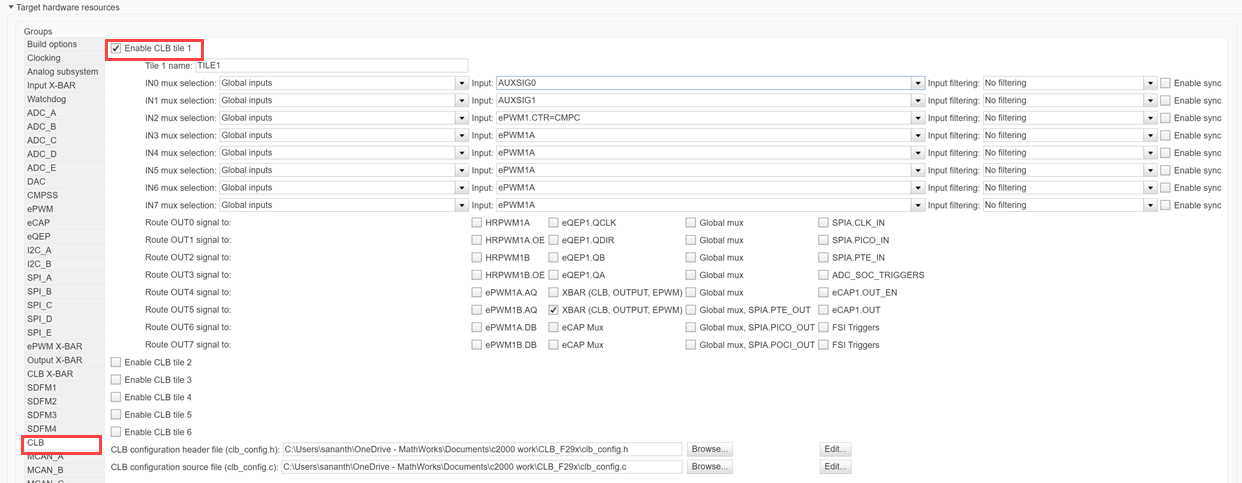Uncheck XBAR for OUT5 signal routing

click(x=553, y=310)
